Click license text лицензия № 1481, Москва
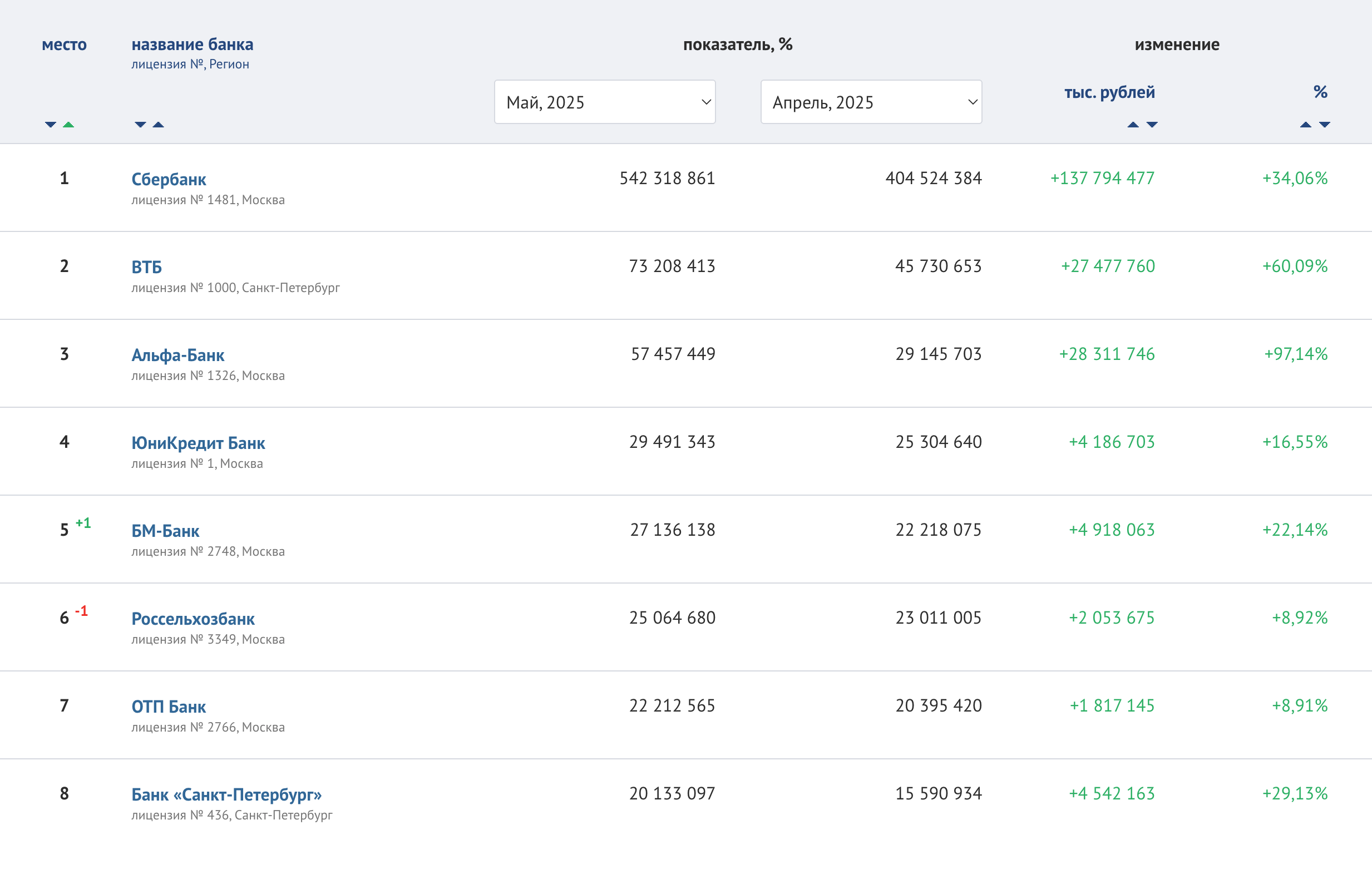Image resolution: width=1372 pixels, height=879 pixels. tap(208, 200)
